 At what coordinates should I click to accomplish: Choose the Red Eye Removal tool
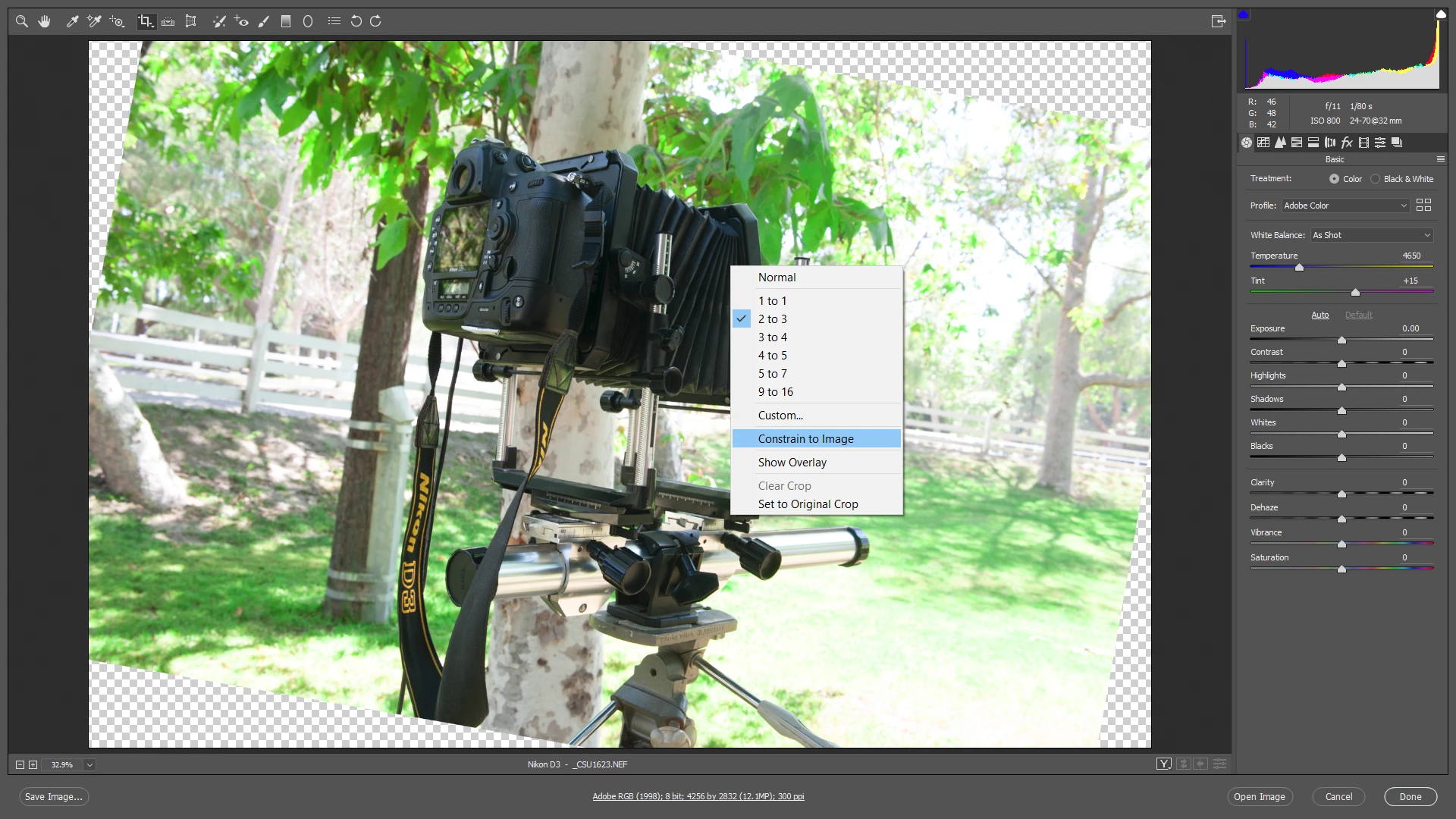(x=241, y=21)
